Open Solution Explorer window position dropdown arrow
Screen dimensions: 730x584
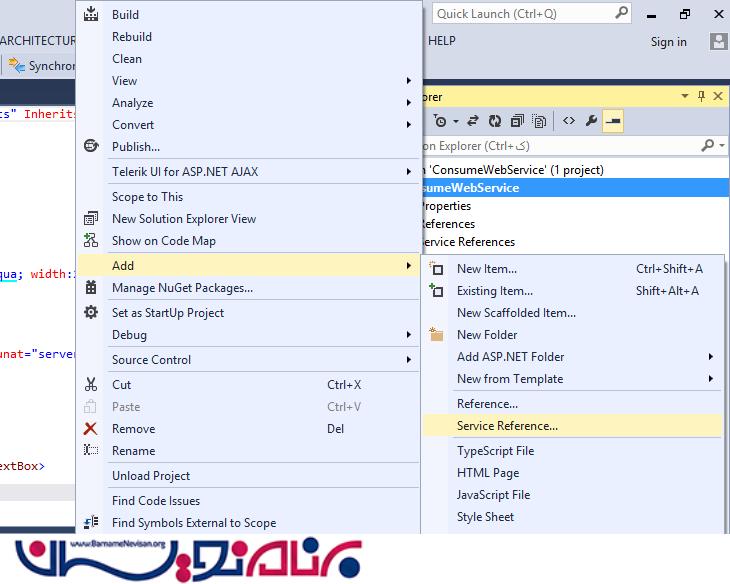click(685, 96)
